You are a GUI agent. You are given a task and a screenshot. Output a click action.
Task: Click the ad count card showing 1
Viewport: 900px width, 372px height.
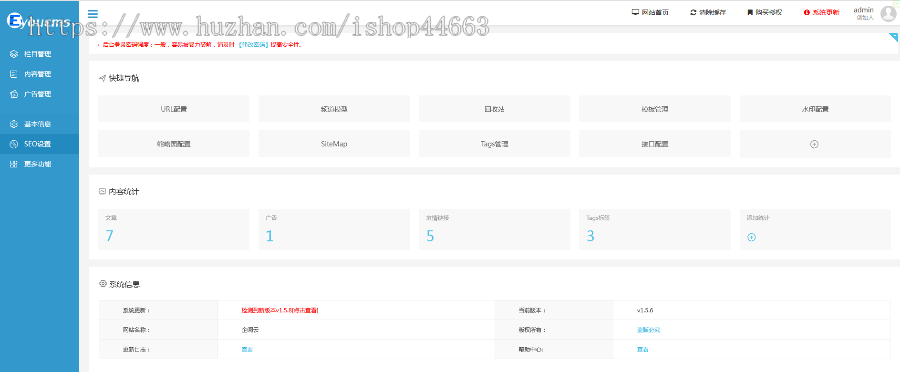click(334, 229)
